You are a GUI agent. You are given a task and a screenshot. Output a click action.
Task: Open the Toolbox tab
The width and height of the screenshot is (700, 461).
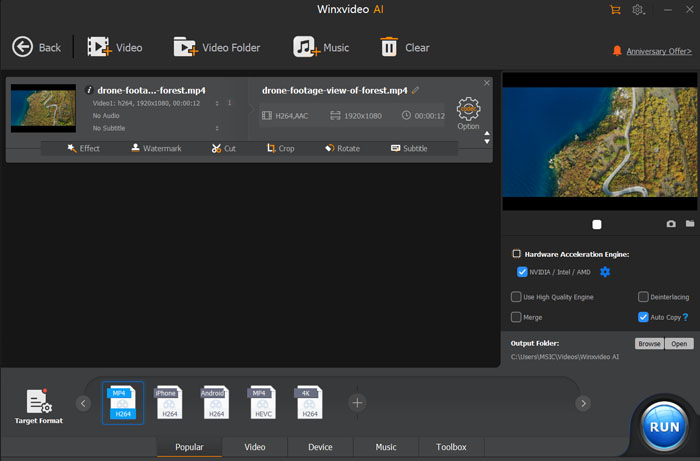(x=451, y=447)
